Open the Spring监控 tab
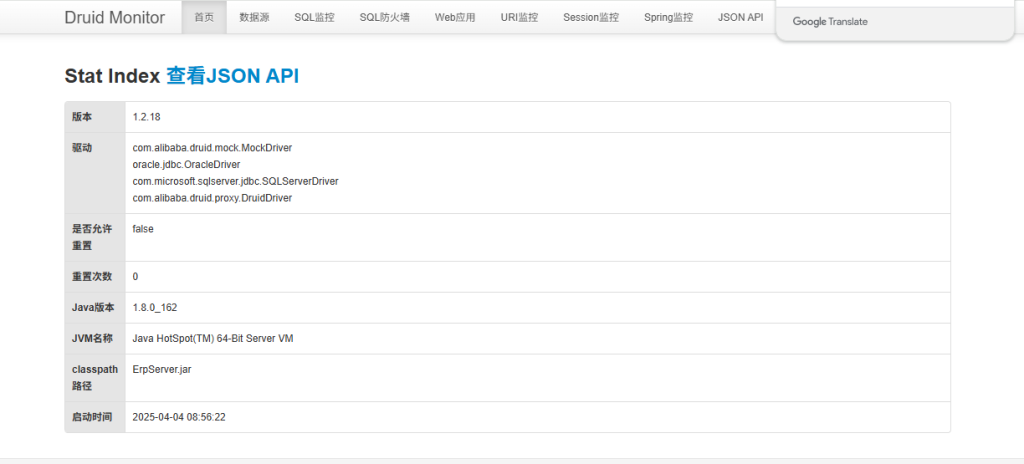The width and height of the screenshot is (1024, 464). click(668, 18)
